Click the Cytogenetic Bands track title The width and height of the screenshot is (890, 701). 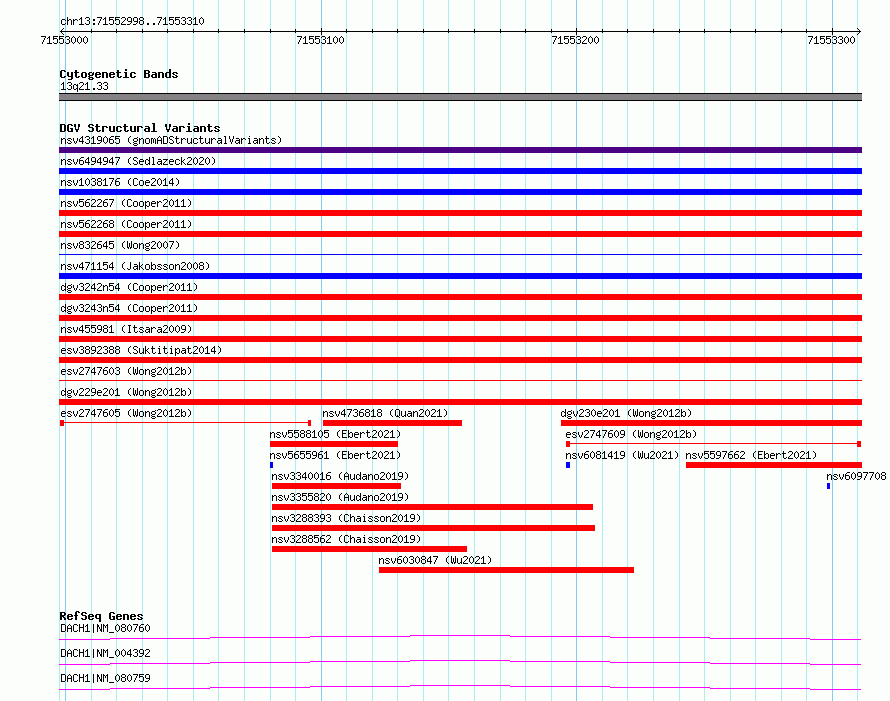119,74
